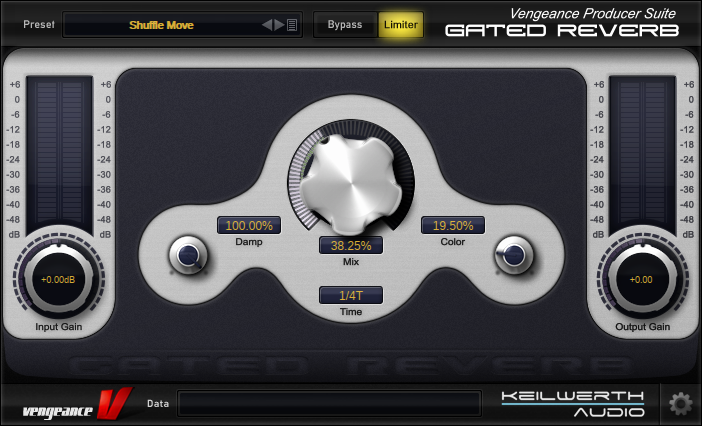Click the Color value field 19.50%
The image size is (702, 426).
click(x=453, y=225)
